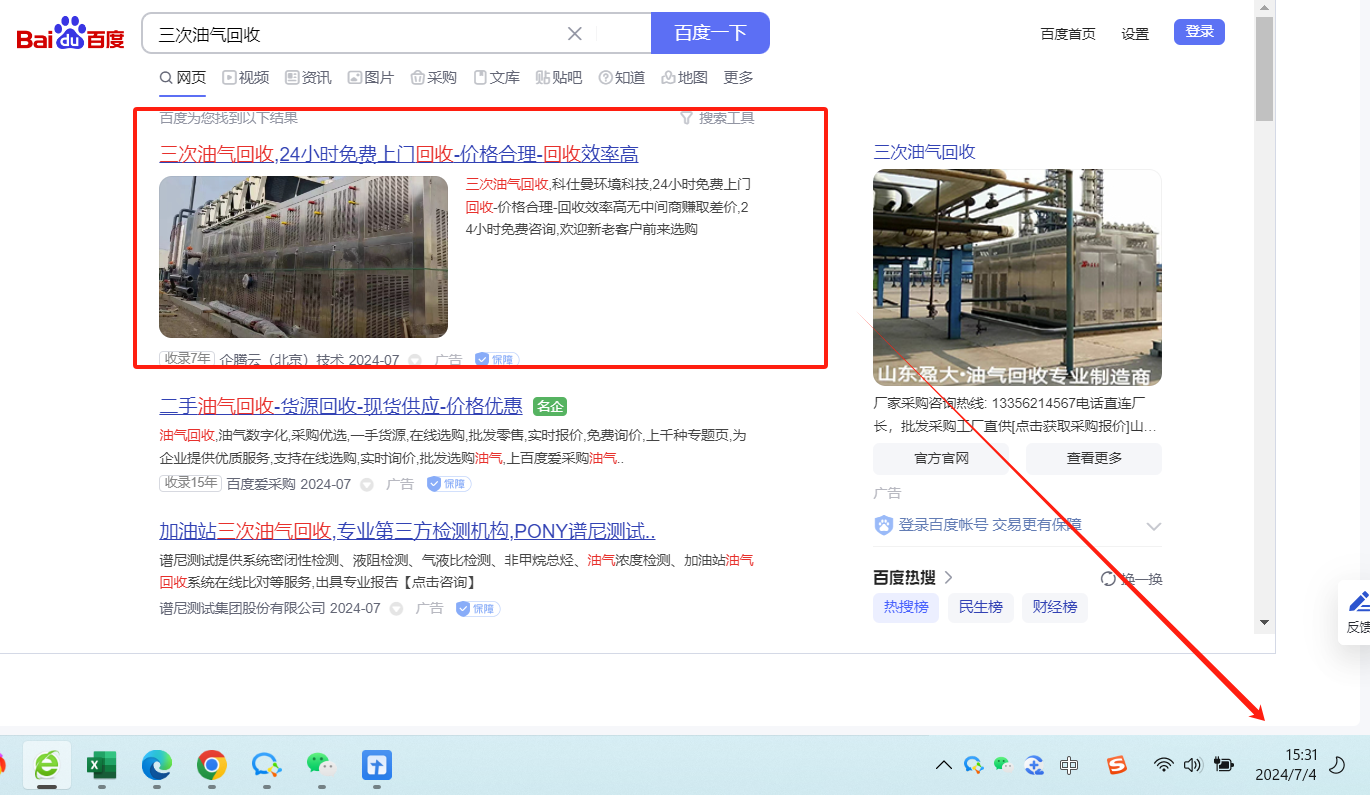Switch to the 图片 tab

click(370, 78)
